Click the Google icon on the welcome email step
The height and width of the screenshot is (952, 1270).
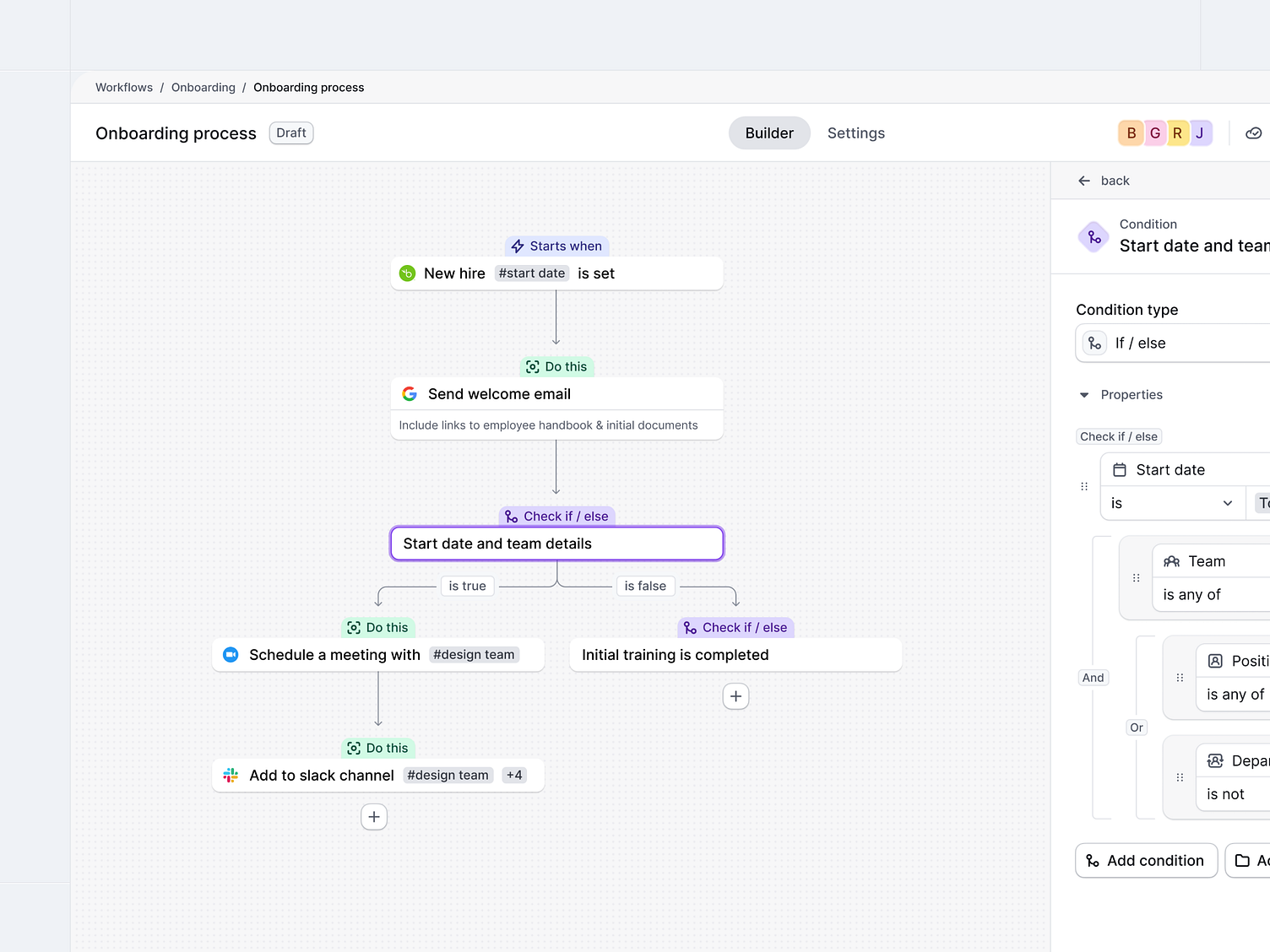point(410,393)
